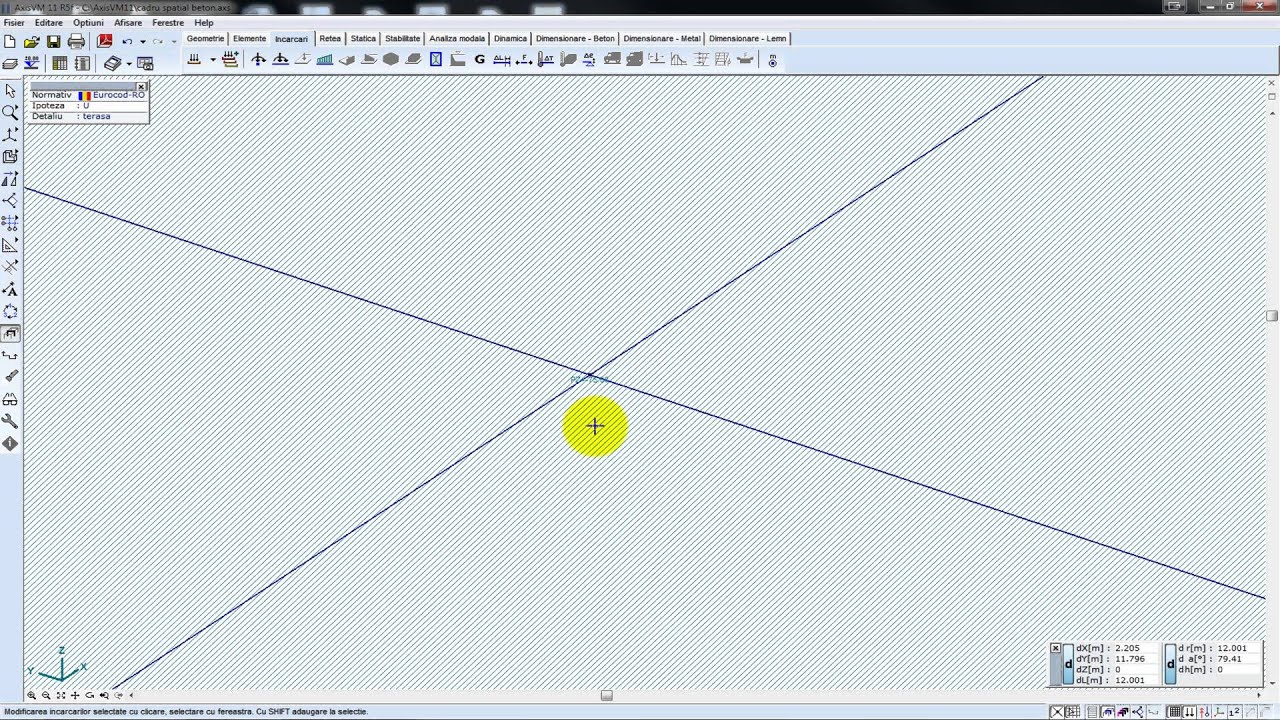Switch to Dimensionare - Lemn tab
The width and height of the screenshot is (1280, 720).
point(747,38)
